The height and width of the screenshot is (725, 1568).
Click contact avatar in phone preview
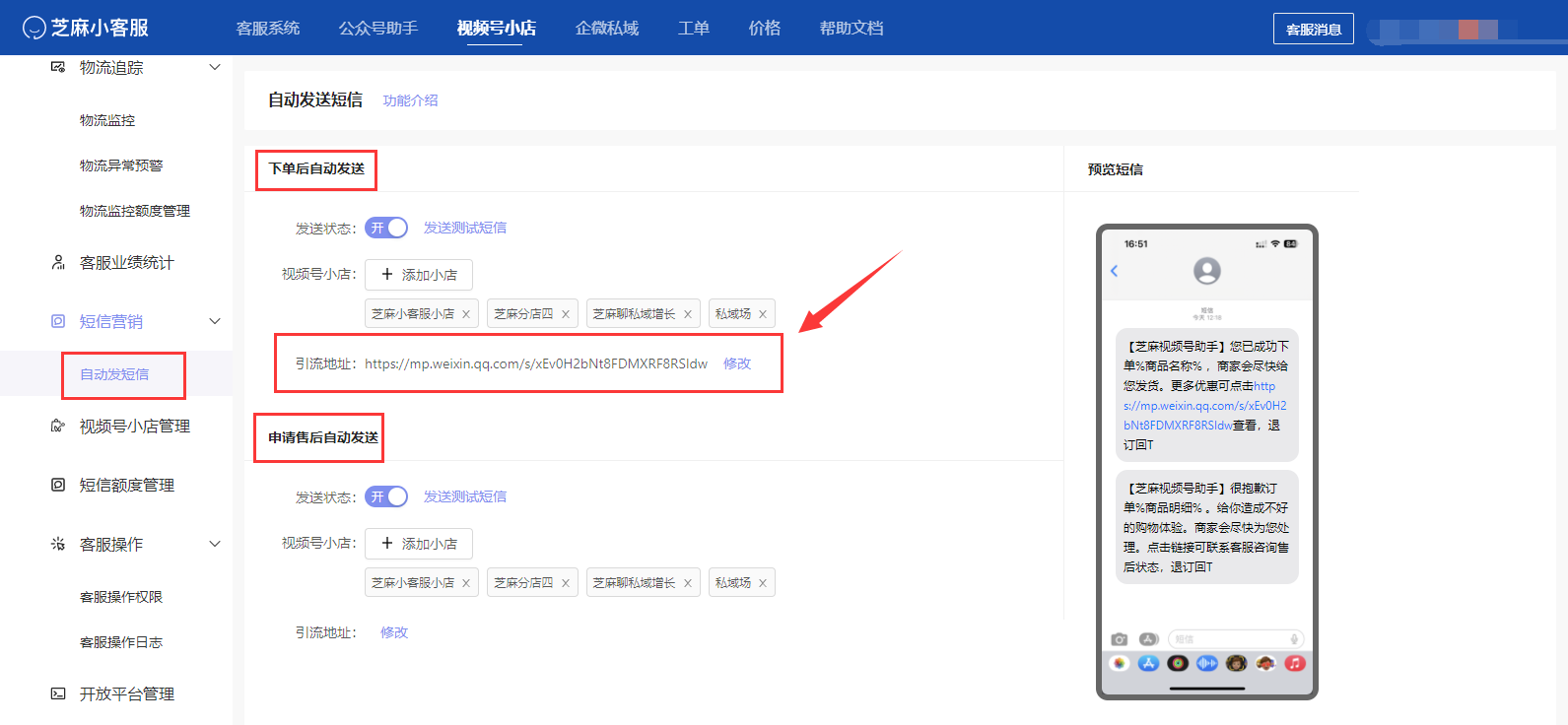click(x=1207, y=270)
